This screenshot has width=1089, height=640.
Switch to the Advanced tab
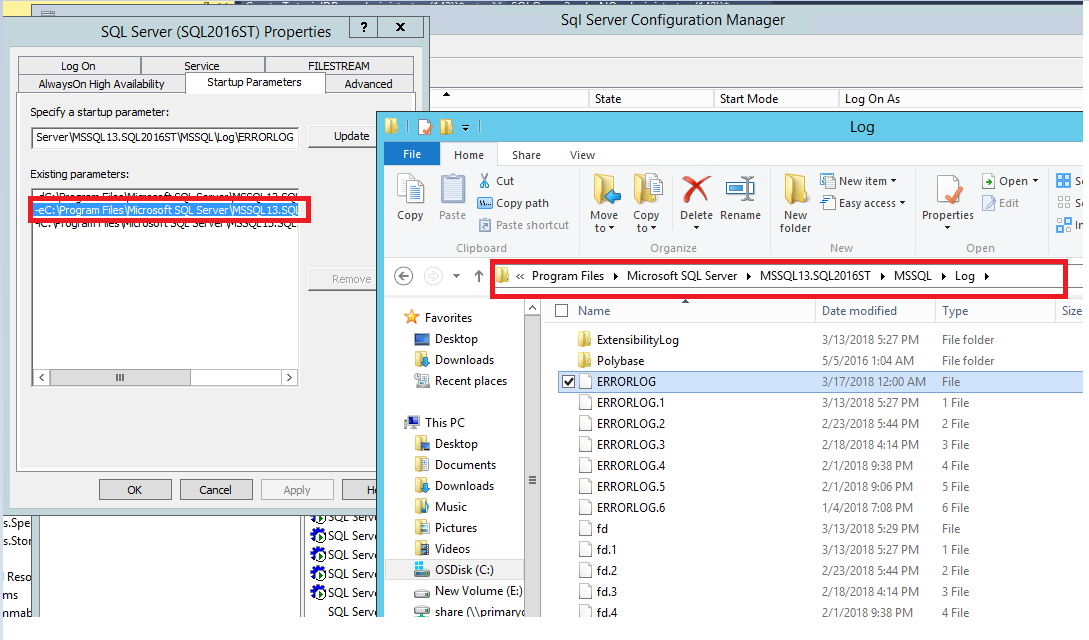(368, 84)
